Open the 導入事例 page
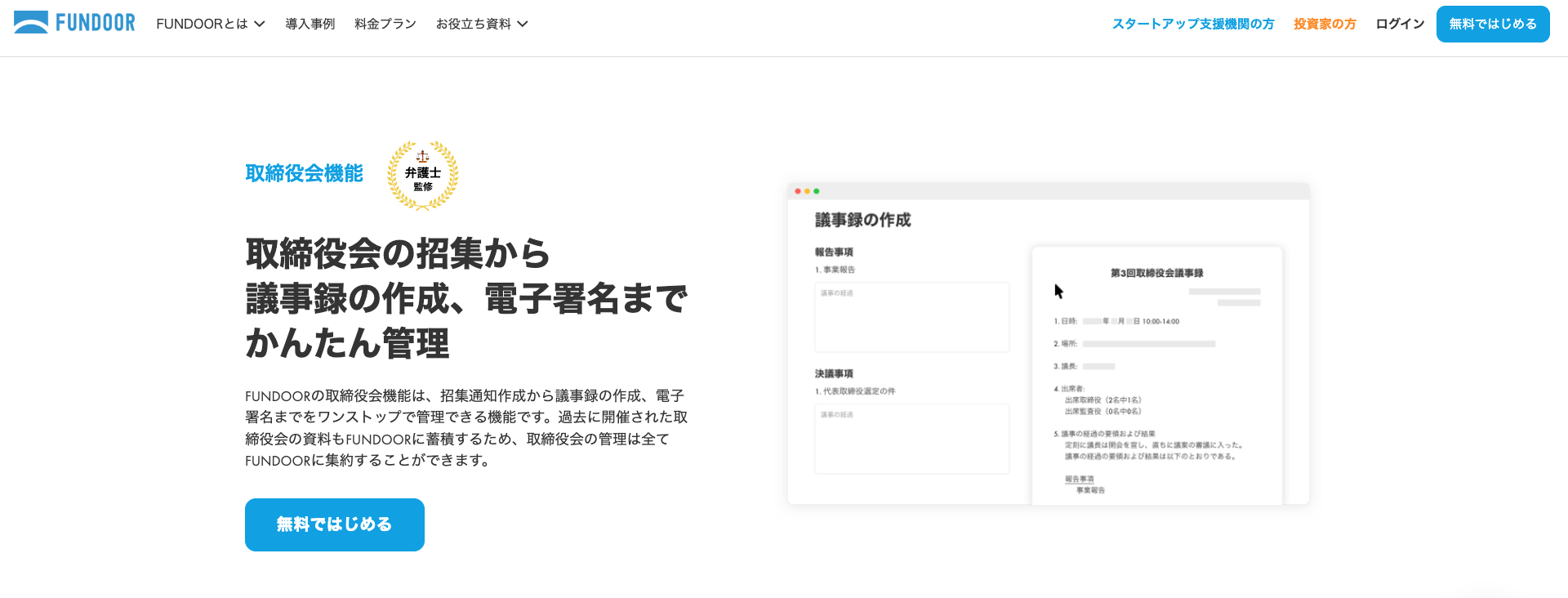Image resolution: width=1568 pixels, height=598 pixels. [310, 25]
